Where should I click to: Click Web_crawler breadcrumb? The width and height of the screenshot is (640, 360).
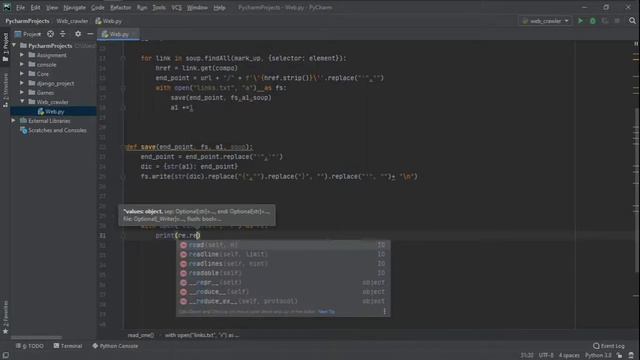click(72, 21)
